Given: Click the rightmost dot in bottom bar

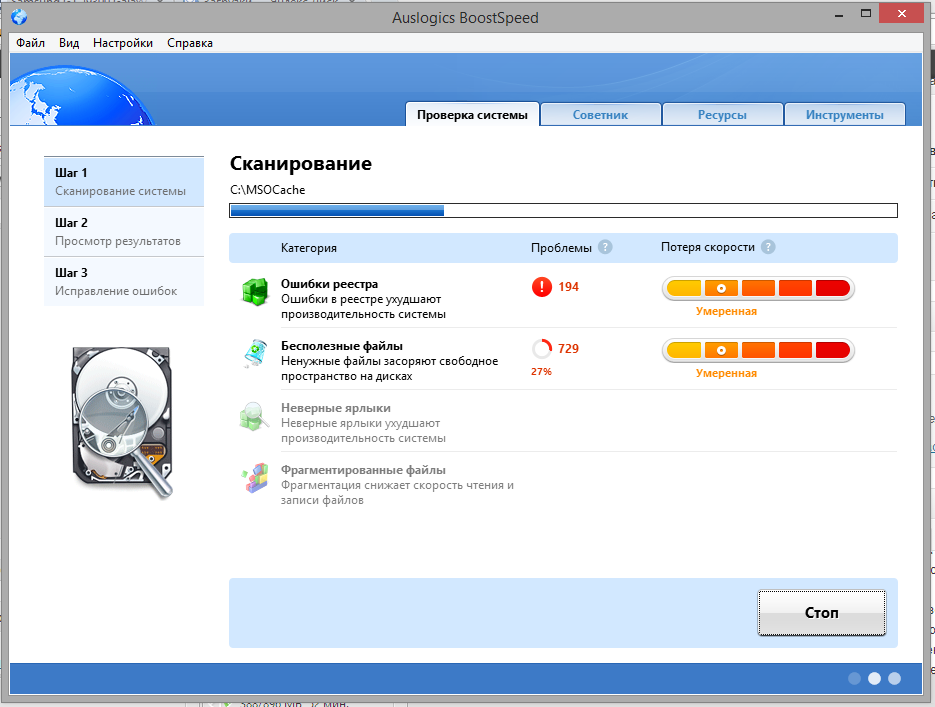Looking at the screenshot, I should pyautogui.click(x=894, y=678).
